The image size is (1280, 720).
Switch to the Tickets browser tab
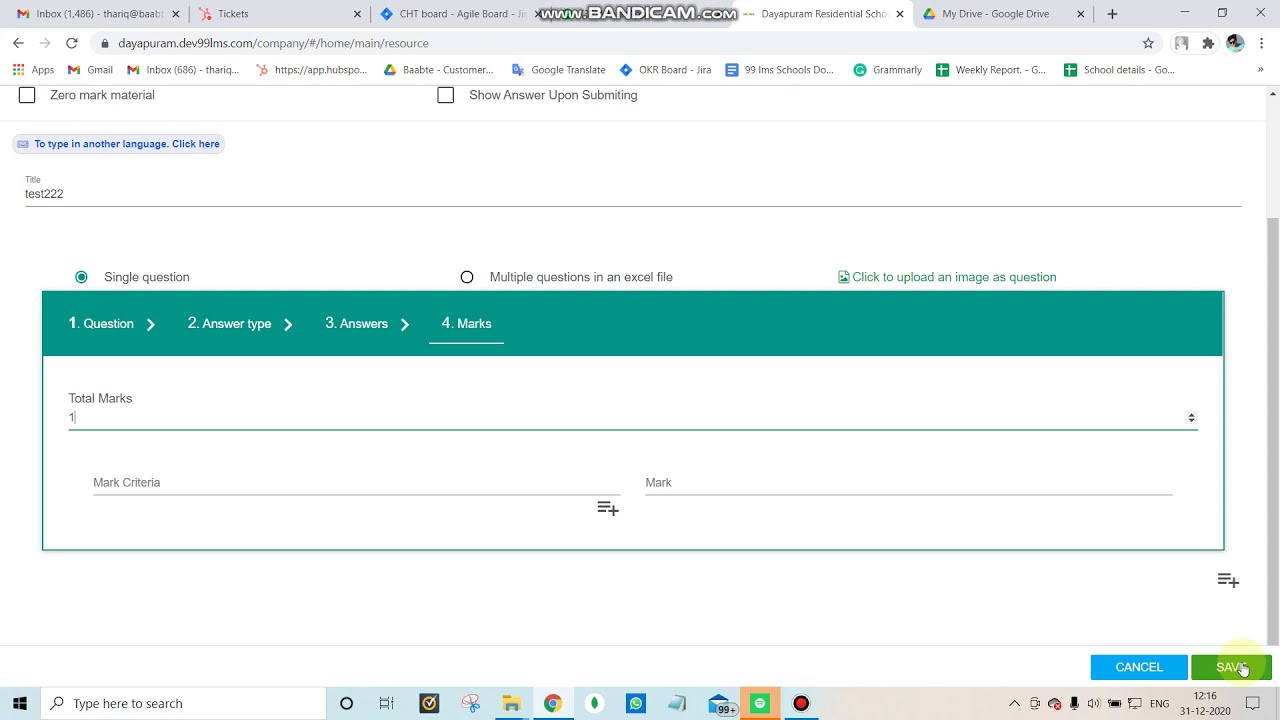point(280,14)
